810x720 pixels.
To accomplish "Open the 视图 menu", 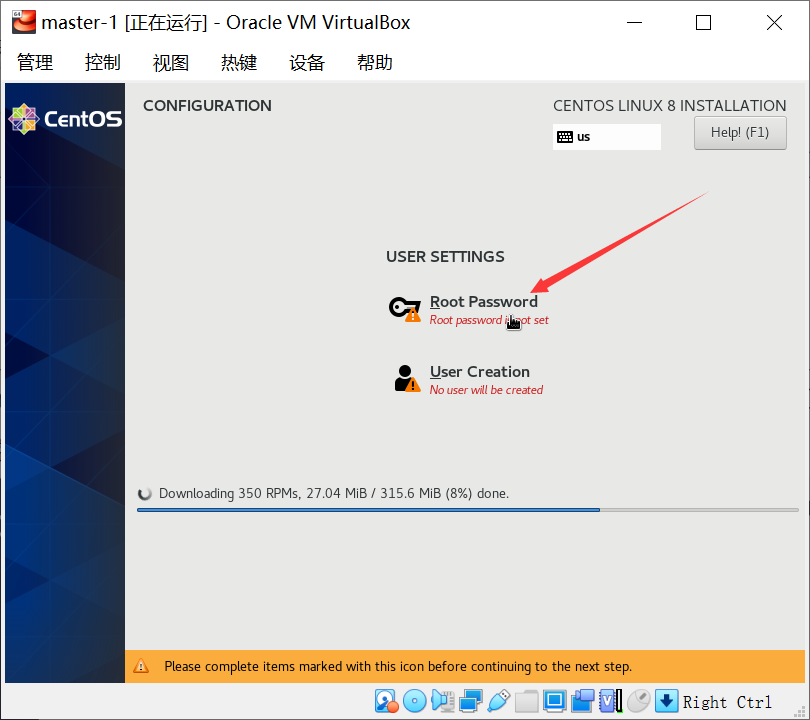I will pyautogui.click(x=170, y=62).
